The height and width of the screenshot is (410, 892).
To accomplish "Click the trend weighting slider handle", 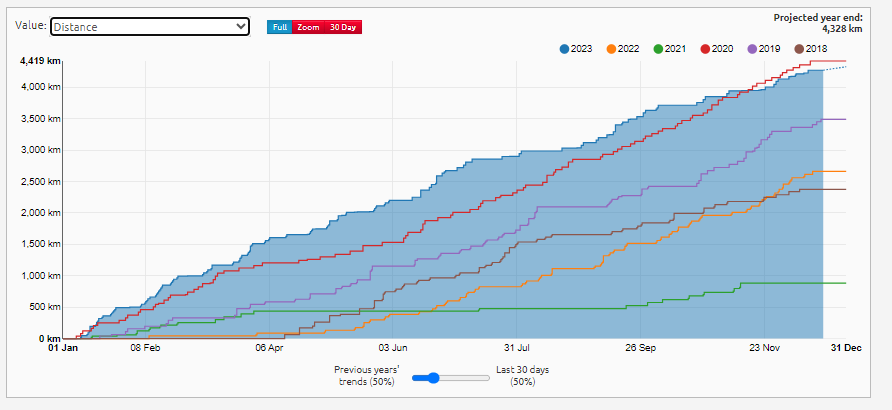I will [x=433, y=377].
